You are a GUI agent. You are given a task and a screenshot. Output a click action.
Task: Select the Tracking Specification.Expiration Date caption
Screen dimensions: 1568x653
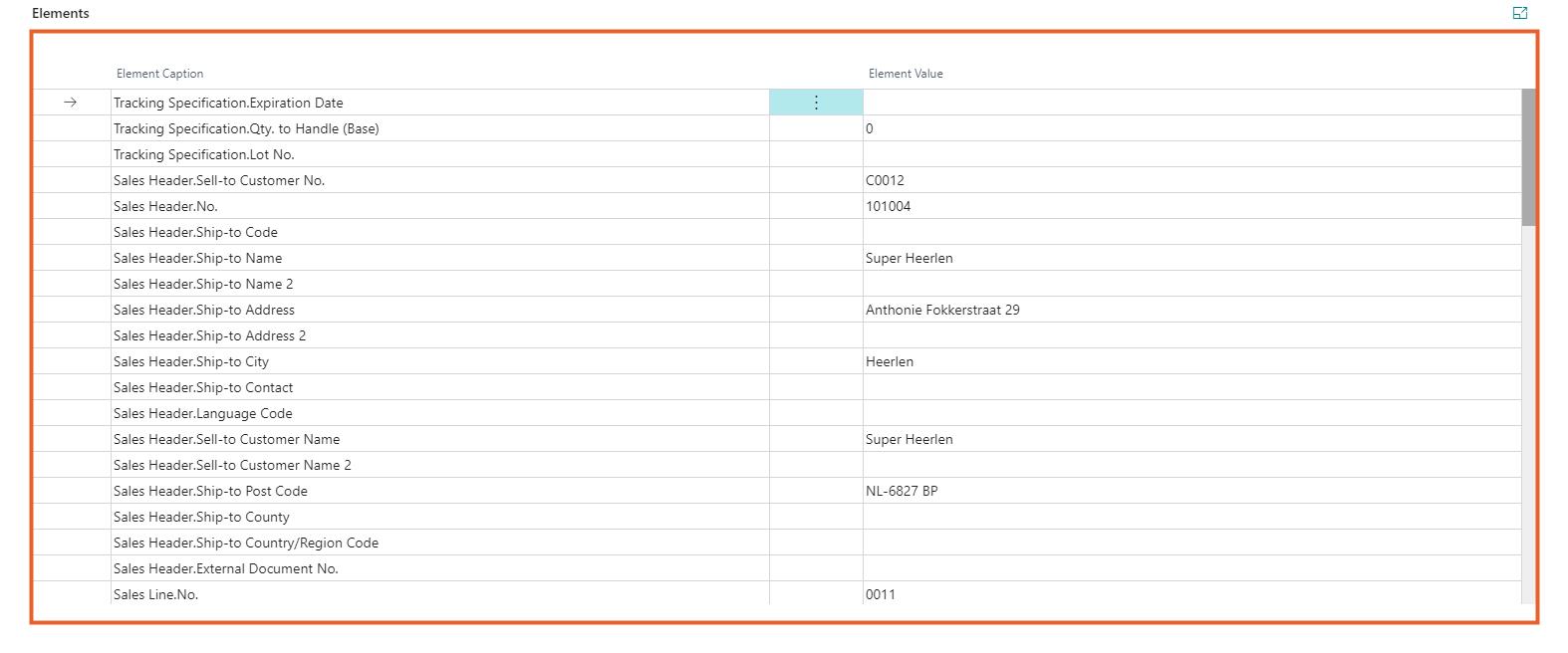click(x=228, y=103)
